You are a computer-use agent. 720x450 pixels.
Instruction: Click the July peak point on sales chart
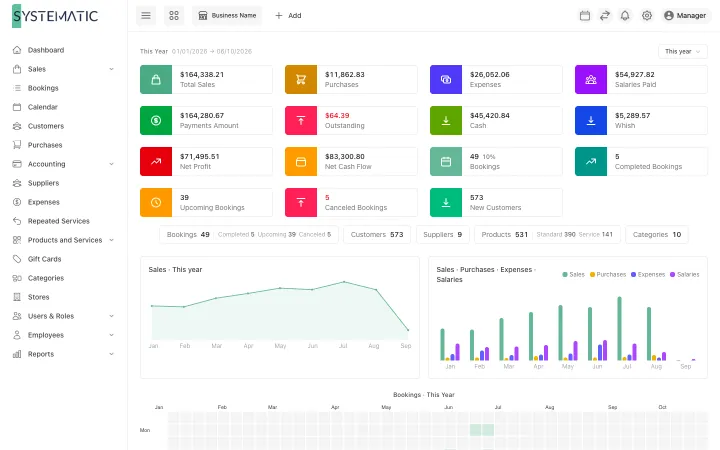tap(344, 282)
